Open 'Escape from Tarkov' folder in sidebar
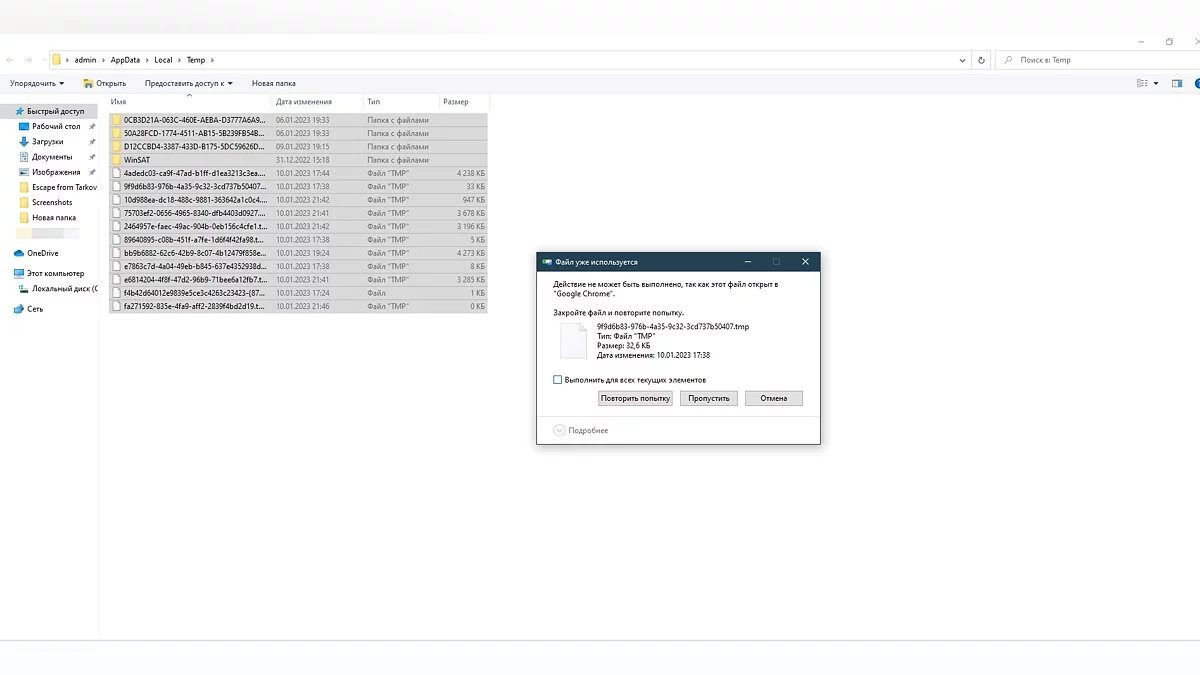 click(x=58, y=187)
